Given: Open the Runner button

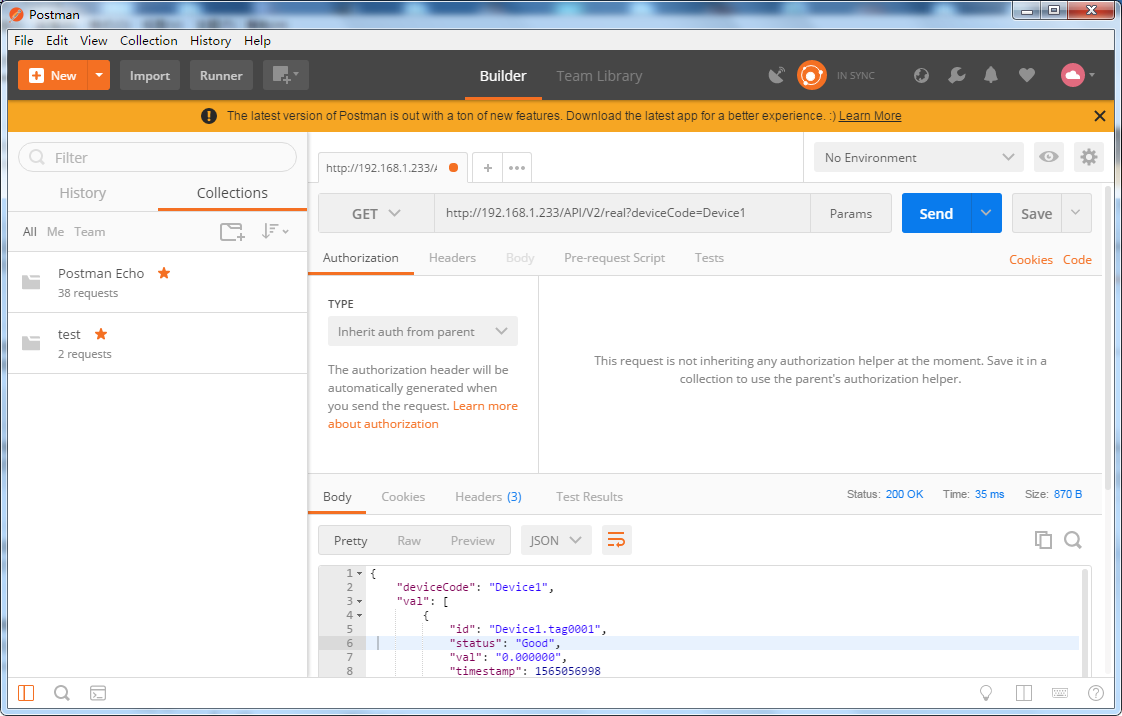Looking at the screenshot, I should (x=221, y=75).
